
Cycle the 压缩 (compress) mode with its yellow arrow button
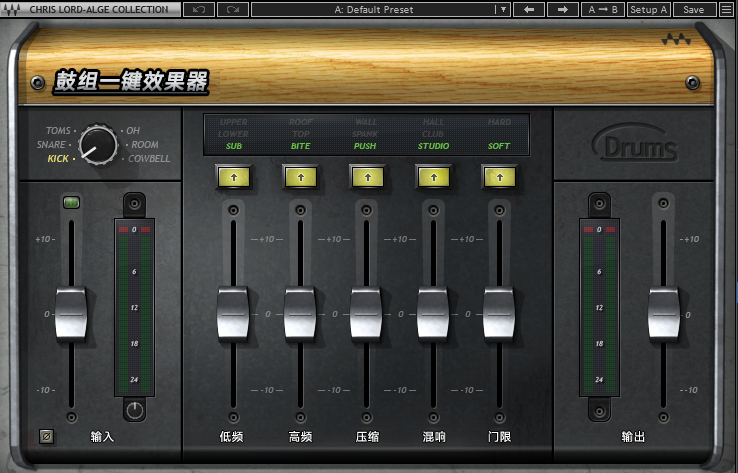tap(368, 177)
